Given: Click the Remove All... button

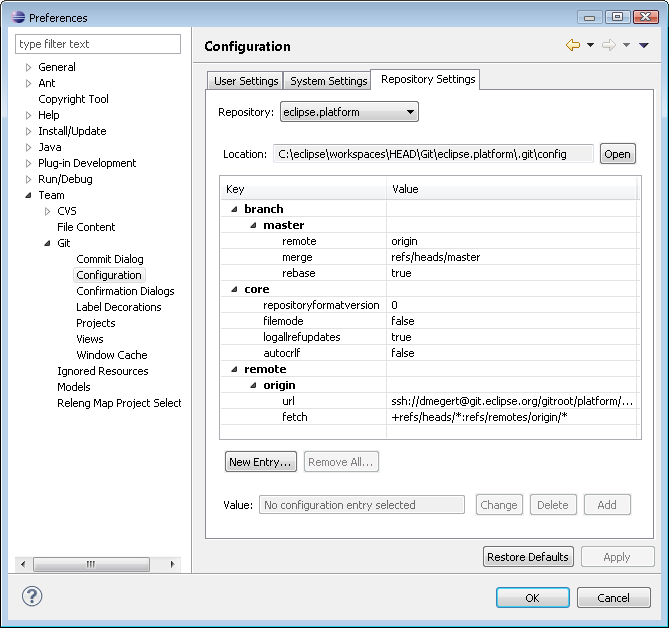Looking at the screenshot, I should click(x=341, y=462).
